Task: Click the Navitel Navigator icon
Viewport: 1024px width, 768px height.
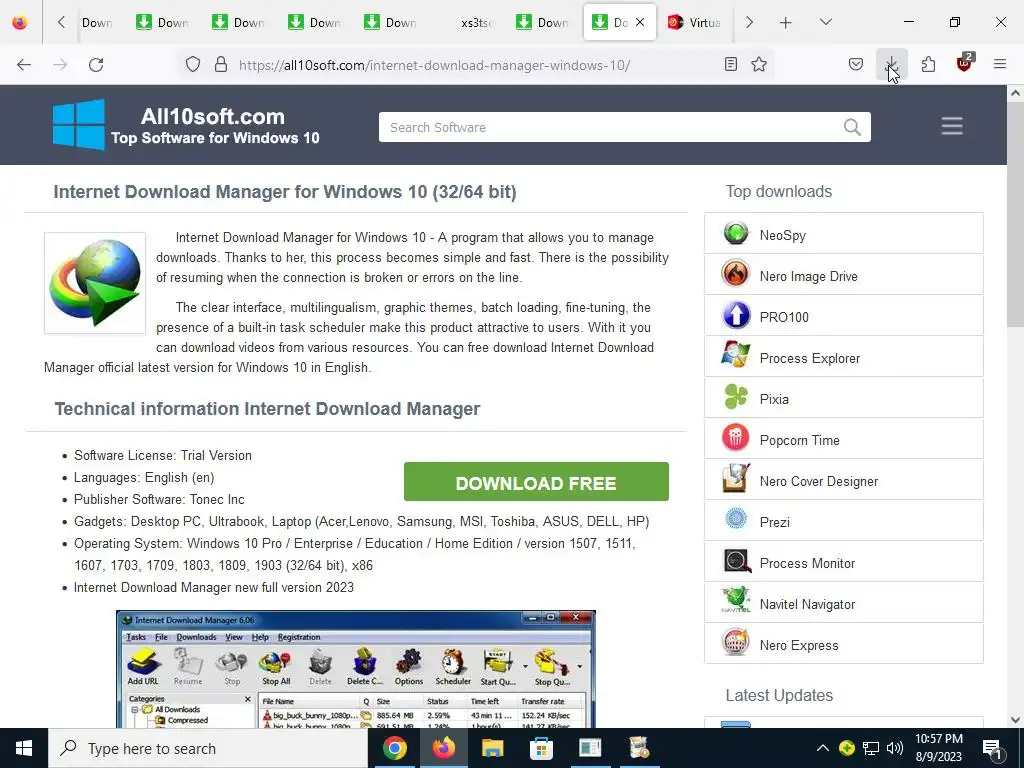Action: coord(736,601)
